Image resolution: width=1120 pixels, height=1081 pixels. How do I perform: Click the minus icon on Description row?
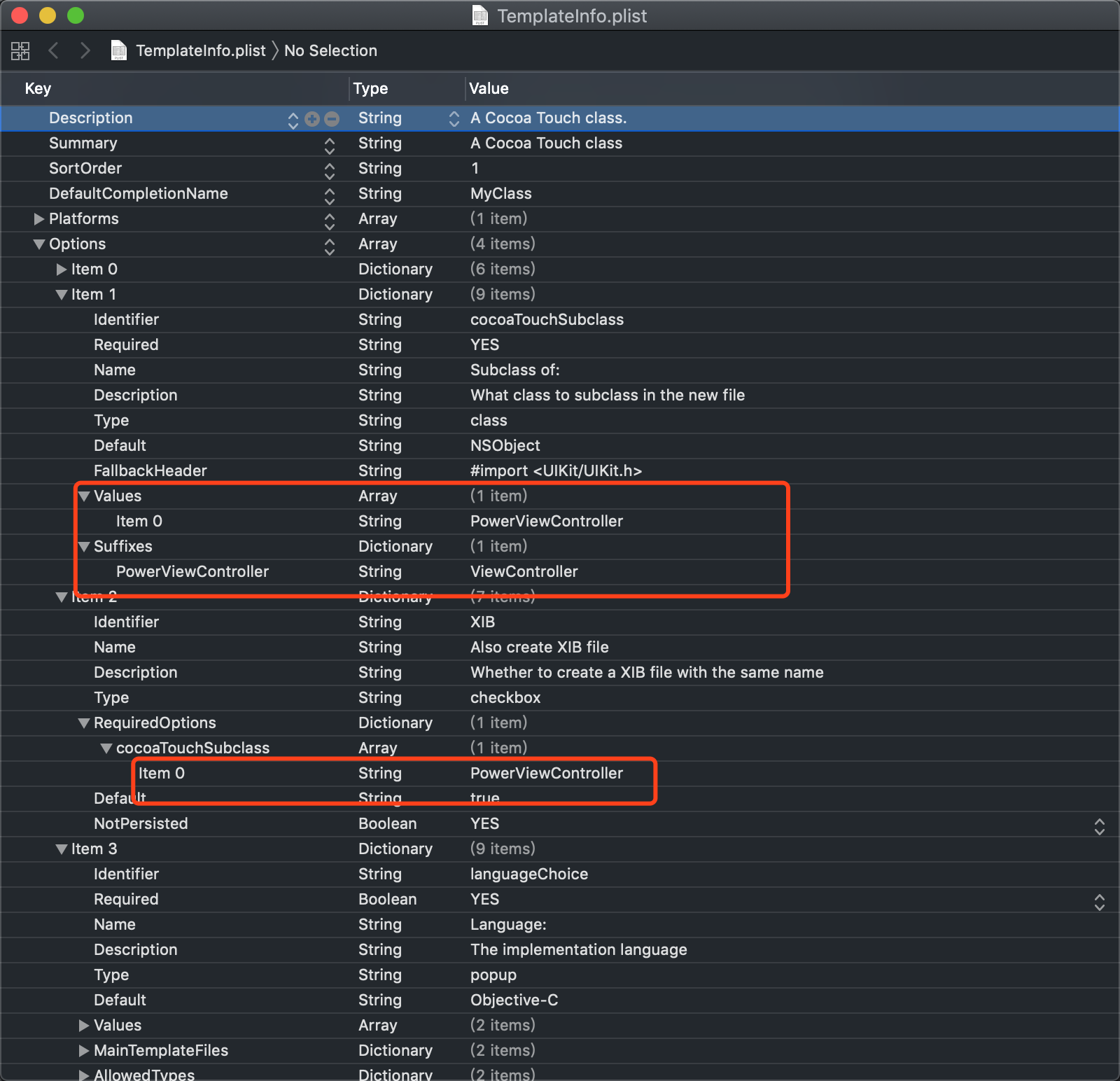point(332,119)
